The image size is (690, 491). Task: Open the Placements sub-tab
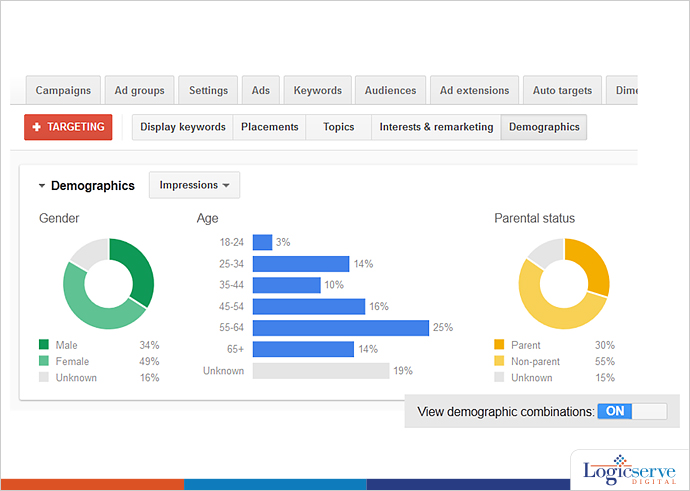click(x=270, y=127)
